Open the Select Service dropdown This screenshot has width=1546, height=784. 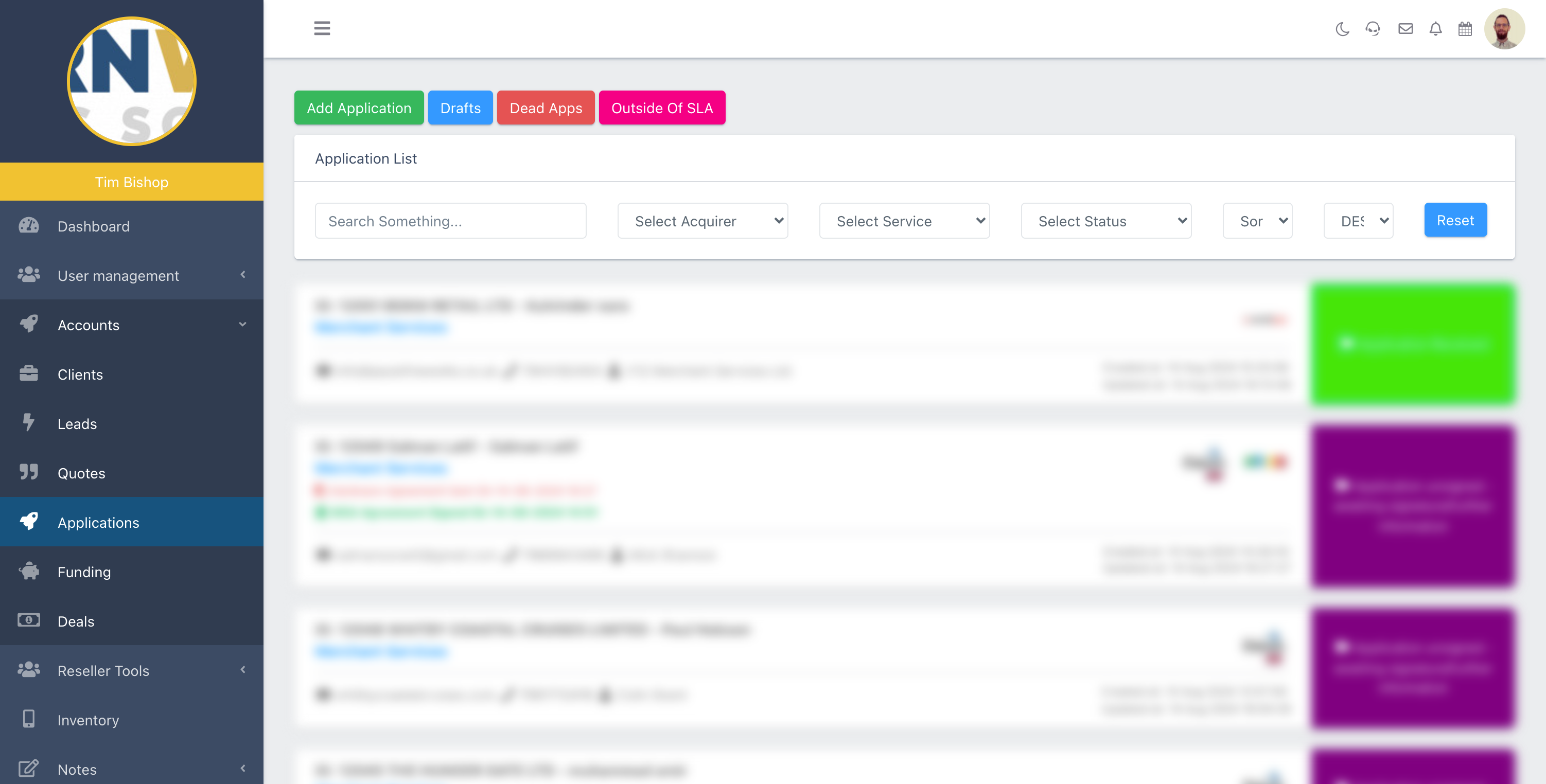[904, 221]
